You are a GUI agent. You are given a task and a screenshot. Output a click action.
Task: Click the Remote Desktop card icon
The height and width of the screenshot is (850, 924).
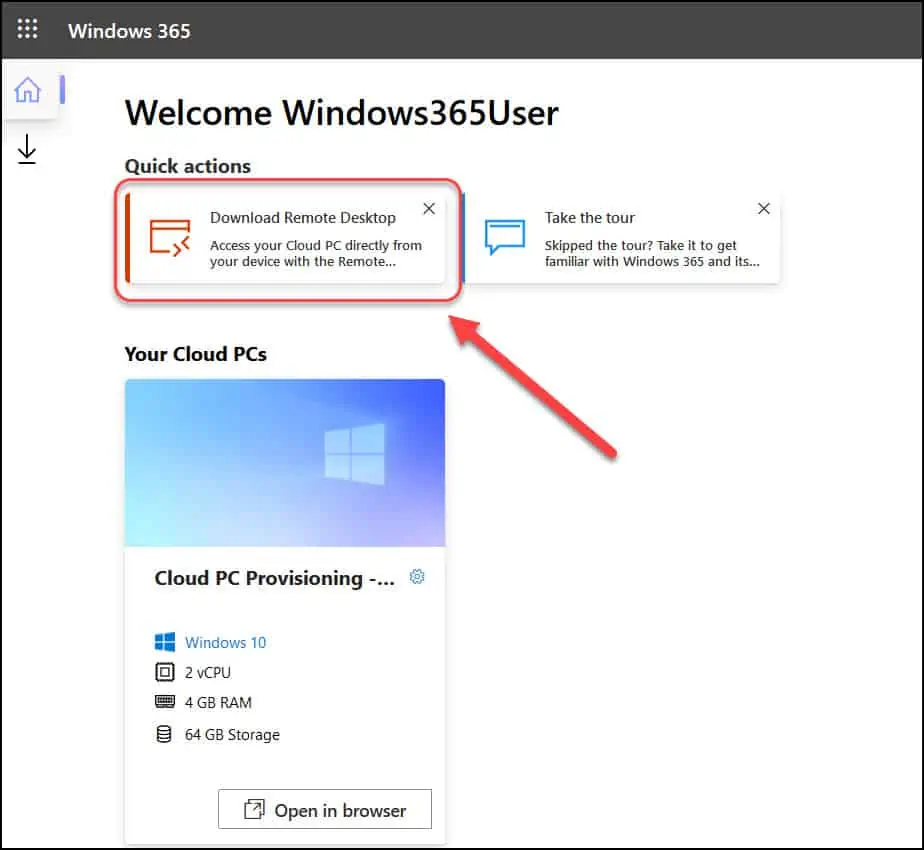point(170,238)
